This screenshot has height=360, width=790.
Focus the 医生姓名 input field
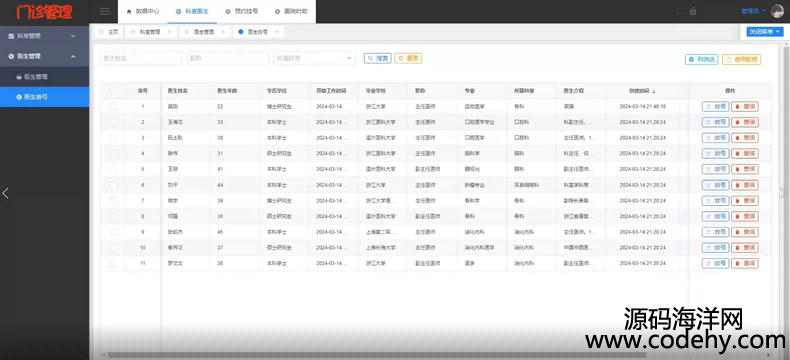(x=141, y=58)
